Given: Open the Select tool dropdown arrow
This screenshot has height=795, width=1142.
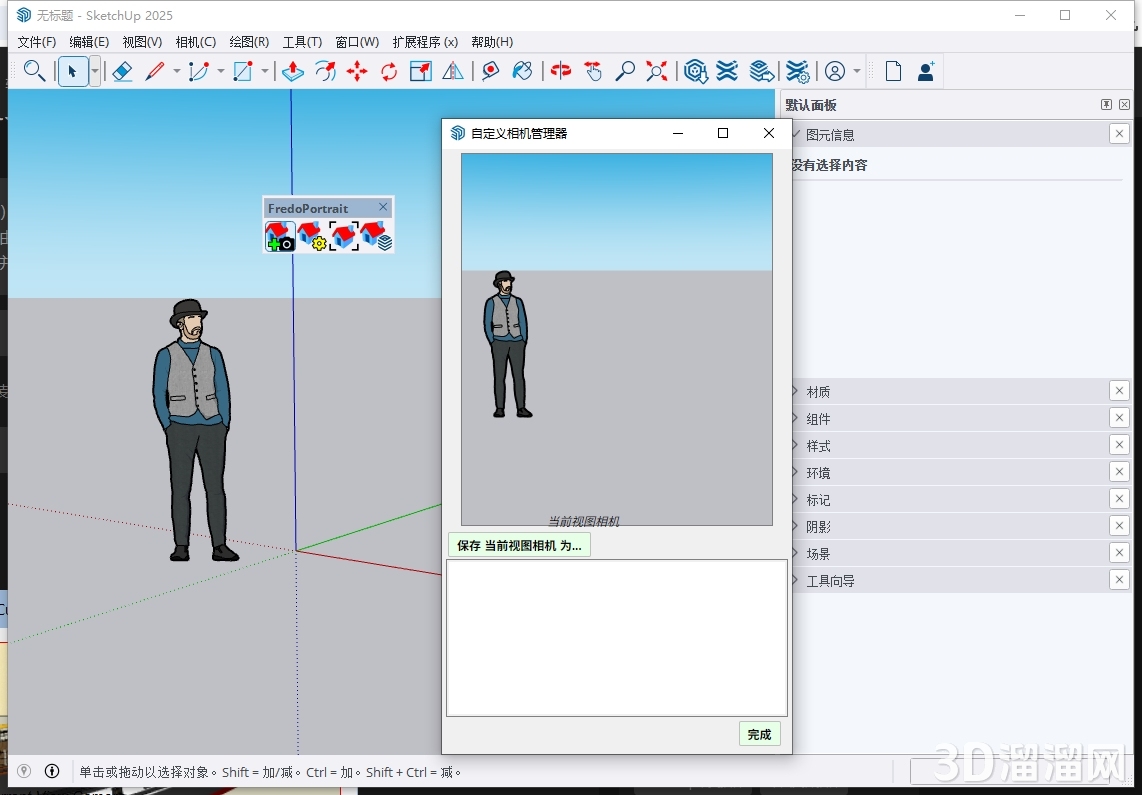Looking at the screenshot, I should coord(93,71).
